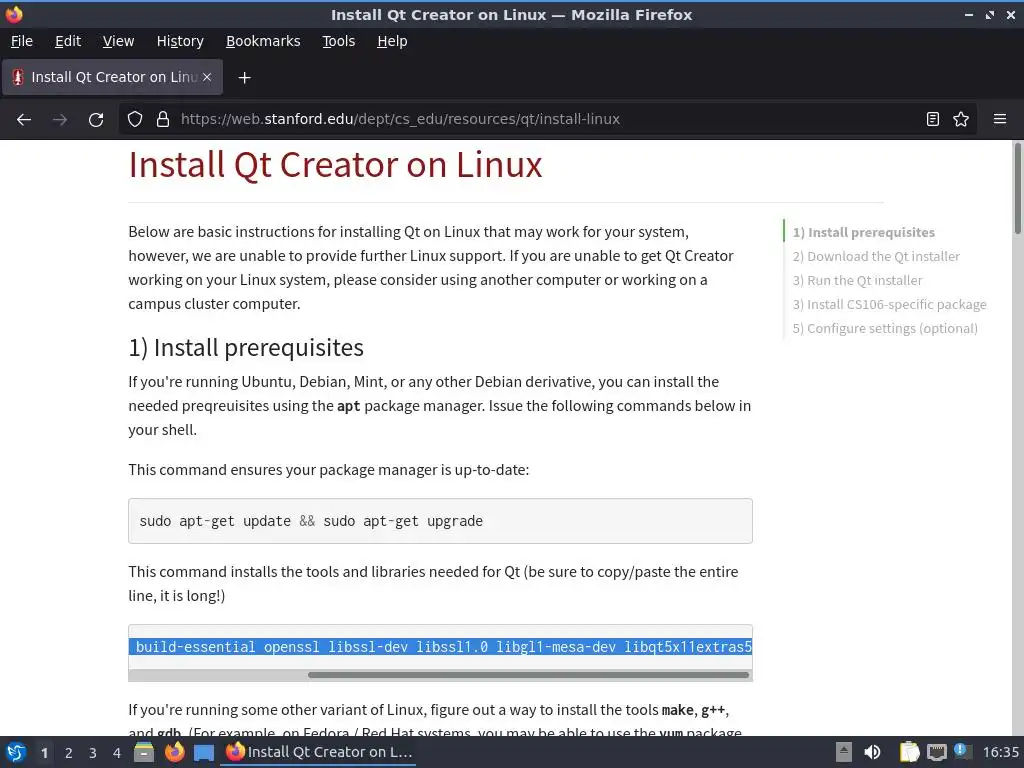Toggle reader view icon
The width and height of the screenshot is (1024, 768).
(x=933, y=119)
